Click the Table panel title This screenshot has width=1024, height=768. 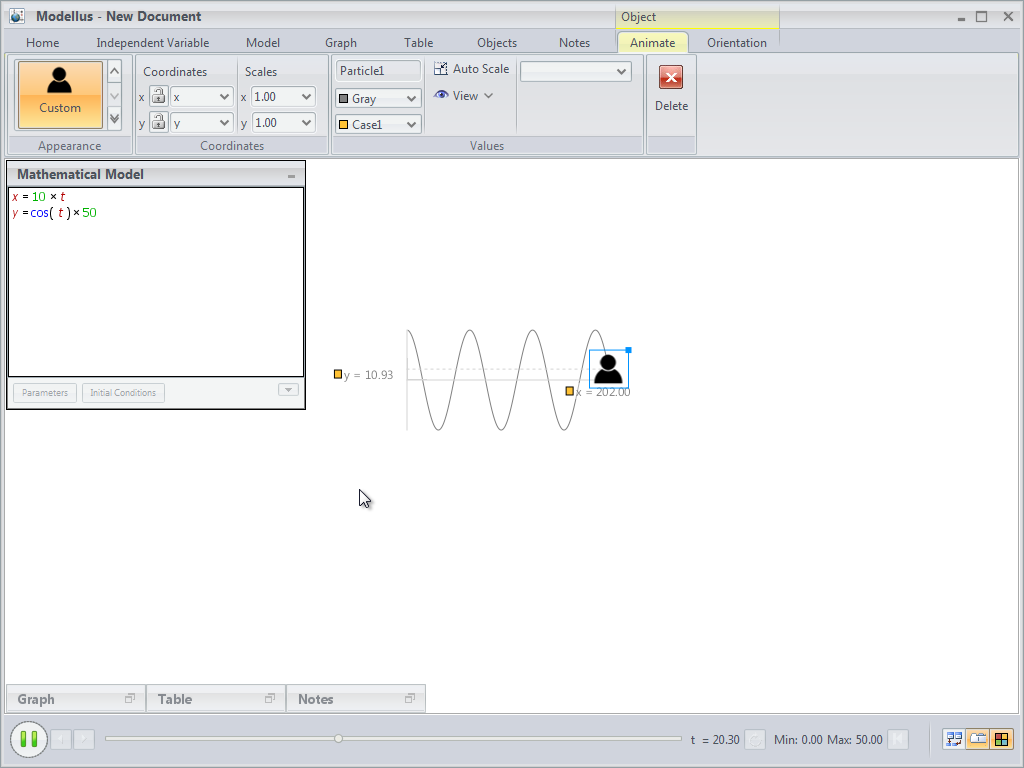(175, 699)
